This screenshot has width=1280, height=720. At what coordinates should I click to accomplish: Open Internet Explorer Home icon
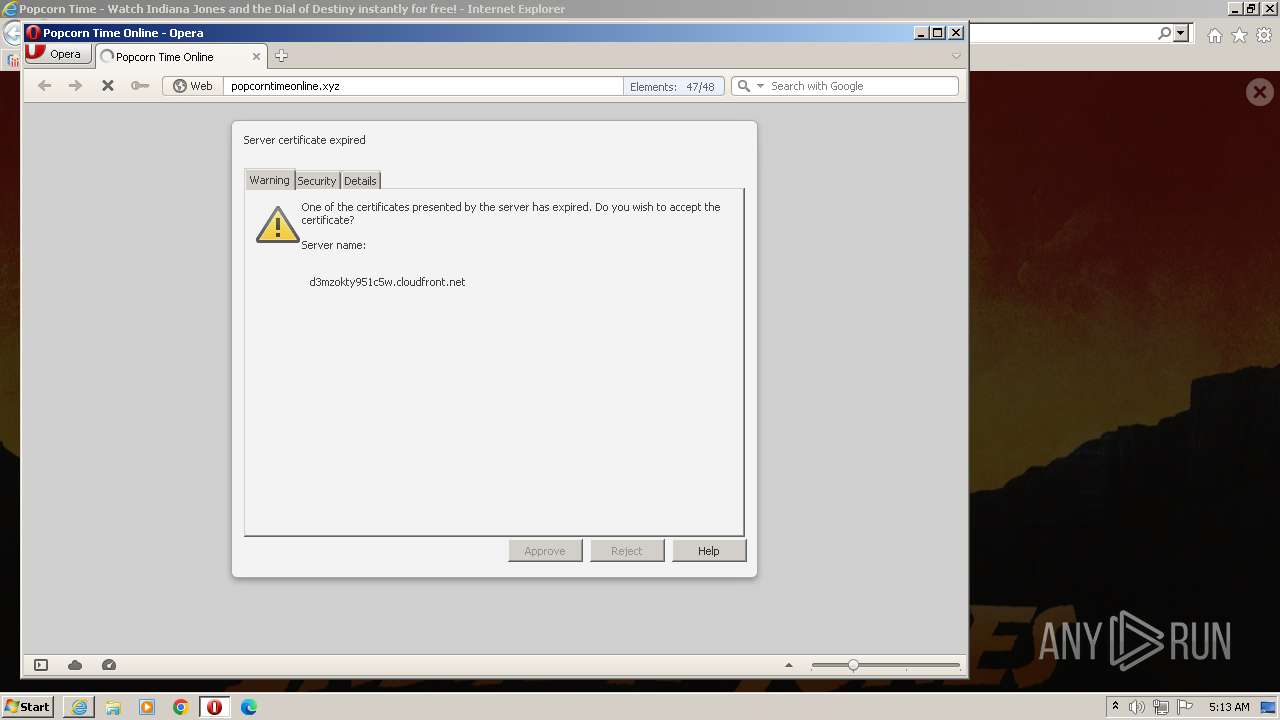tap(1214, 35)
